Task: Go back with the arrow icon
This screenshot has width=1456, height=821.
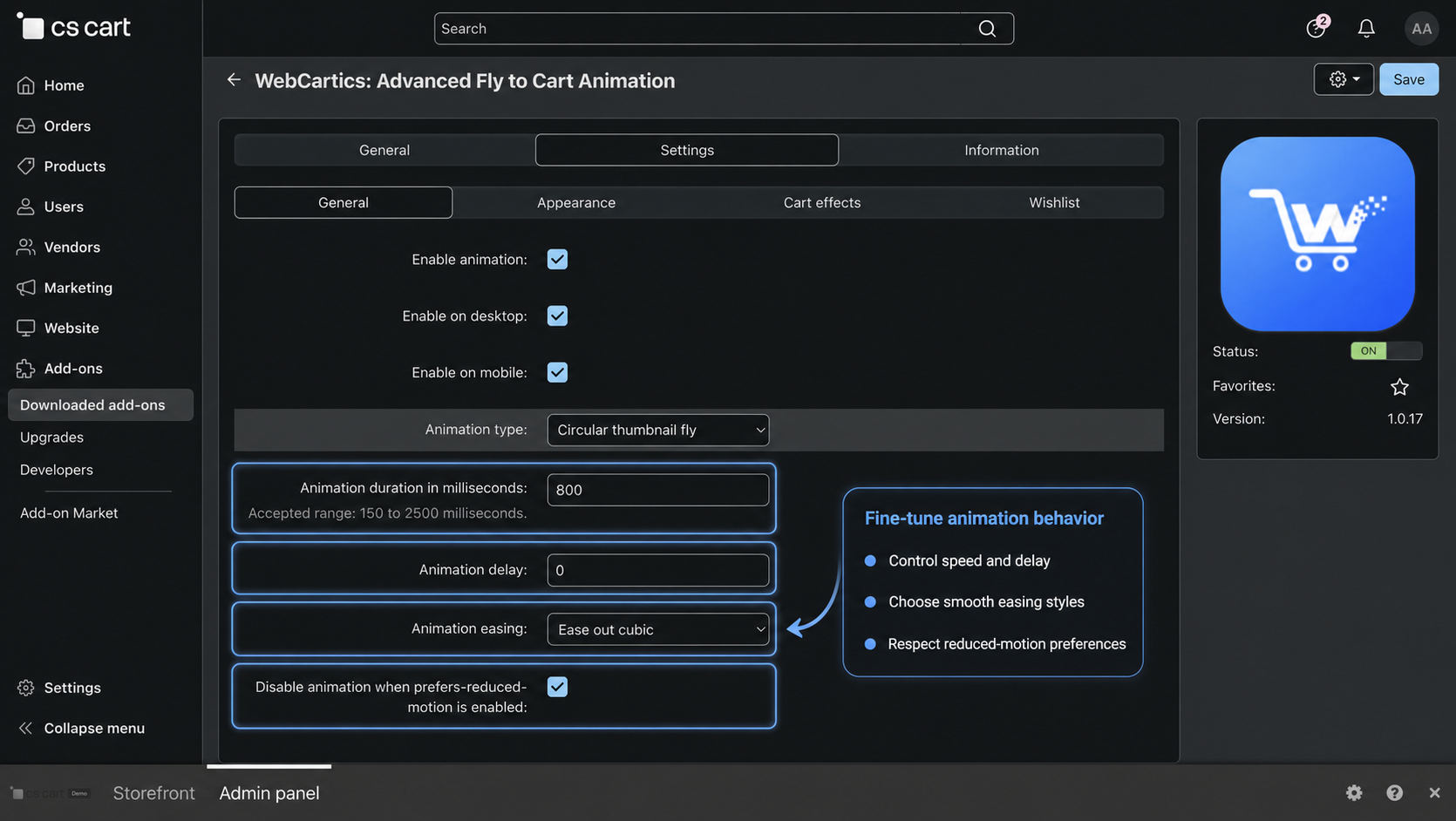Action: coord(234,80)
